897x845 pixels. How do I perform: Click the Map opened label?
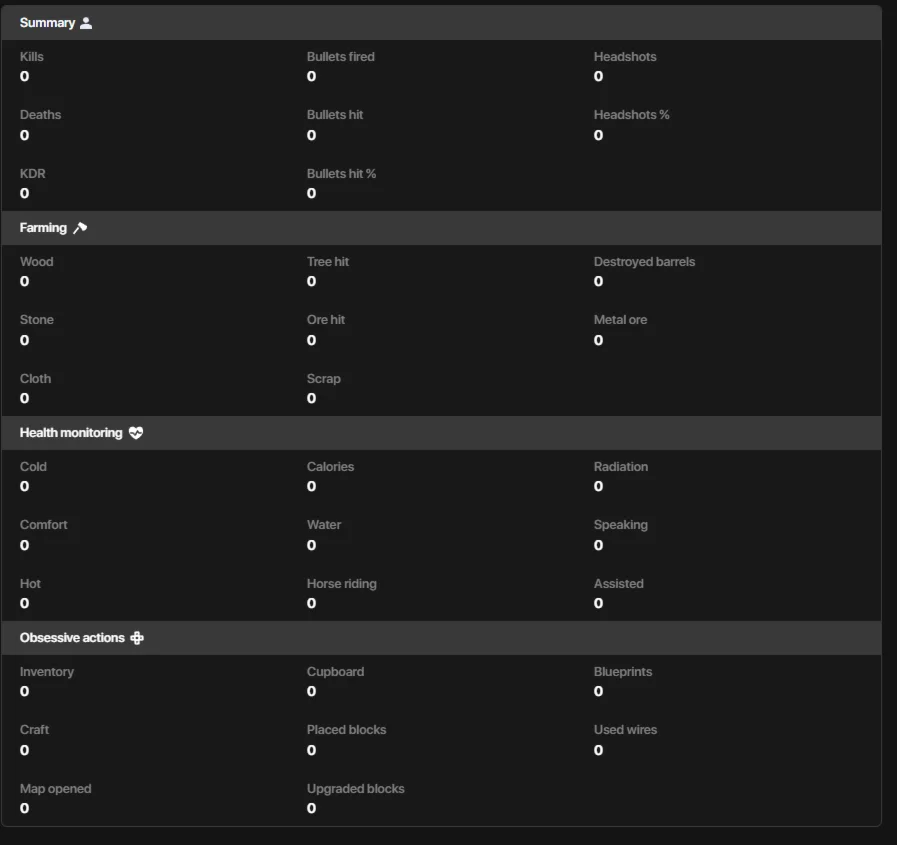pyautogui.click(x=56, y=789)
